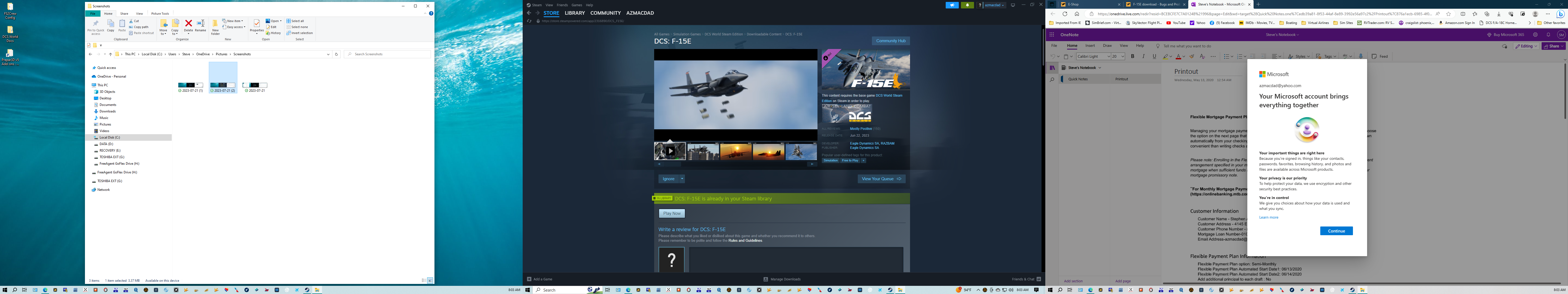Click Steam green notifications bell

tap(967, 5)
